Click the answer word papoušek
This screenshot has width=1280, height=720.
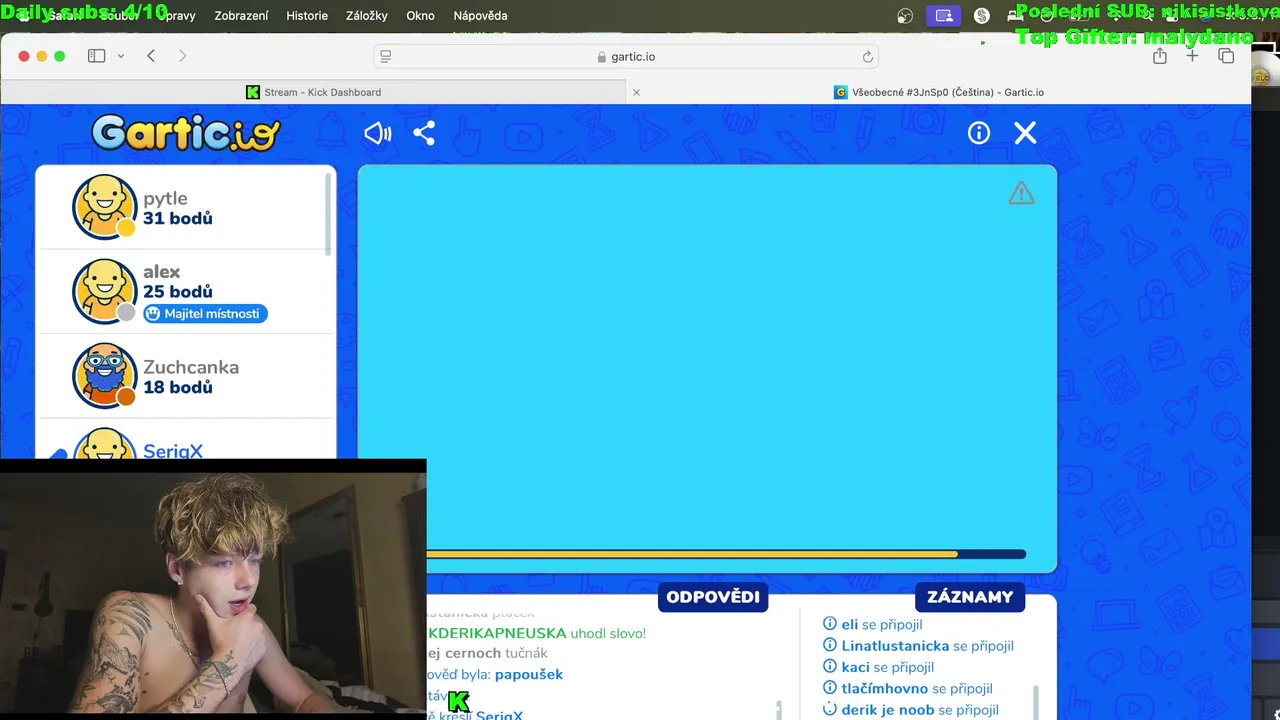(529, 675)
